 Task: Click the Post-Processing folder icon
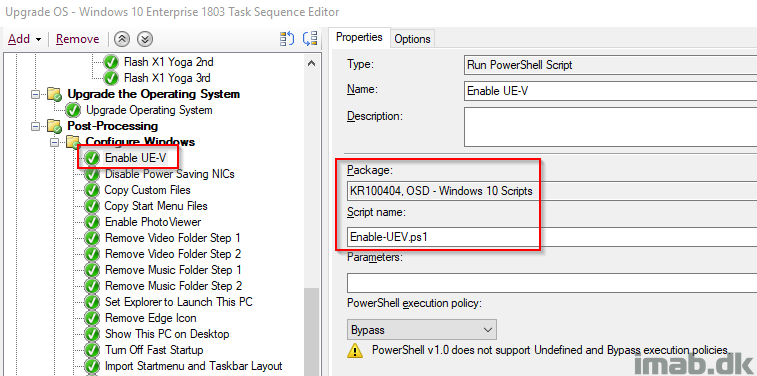click(x=54, y=126)
